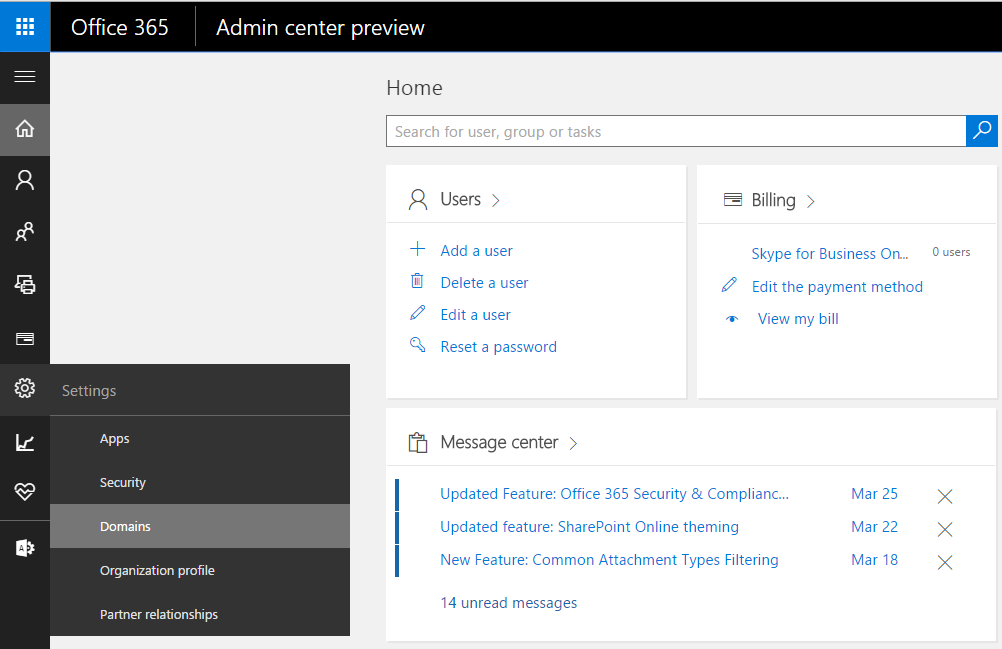Click Edit the payment method link
Screen dimensions: 1002x649
pyautogui.click(x=837, y=287)
